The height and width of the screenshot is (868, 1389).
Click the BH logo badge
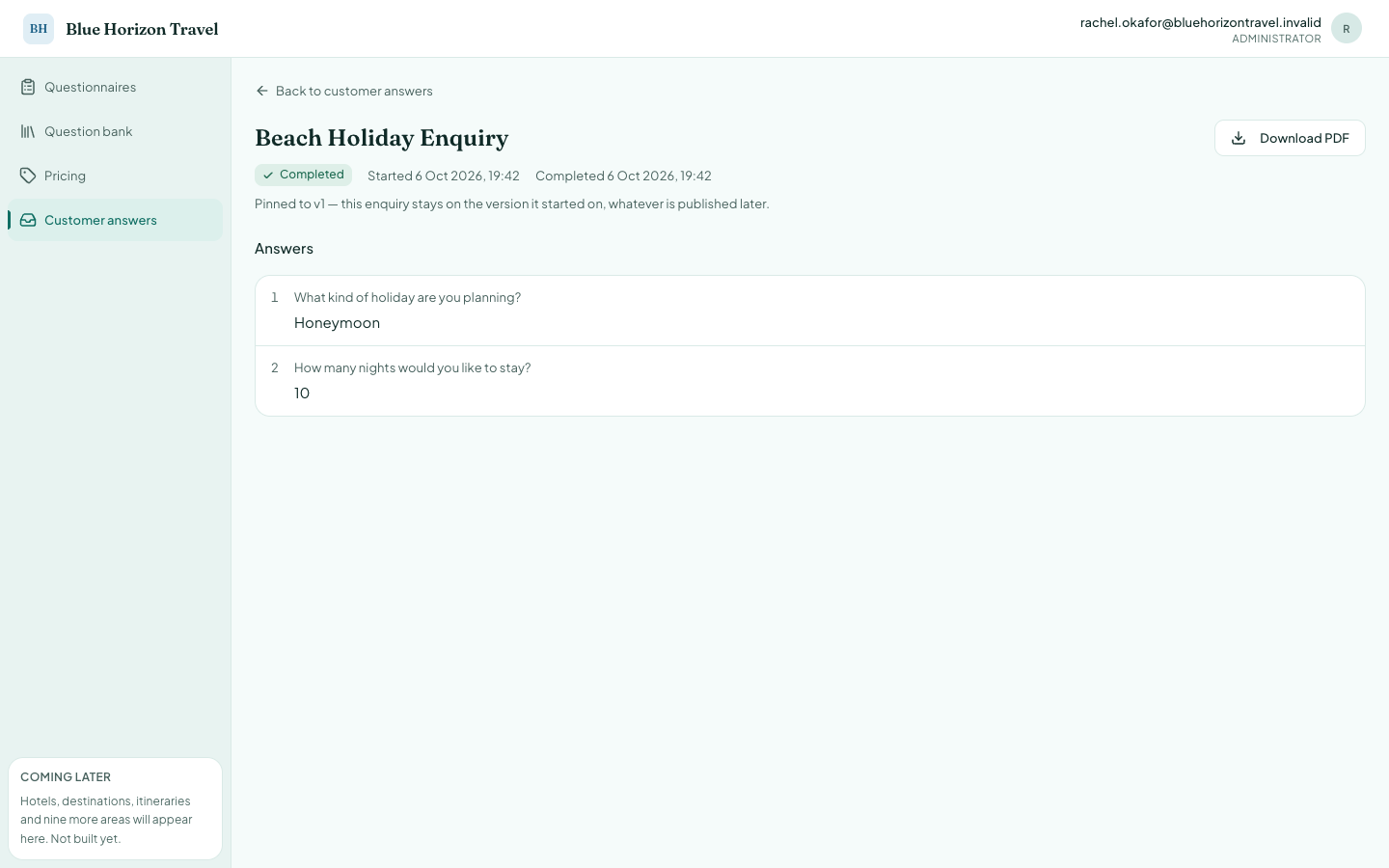pos(39,29)
